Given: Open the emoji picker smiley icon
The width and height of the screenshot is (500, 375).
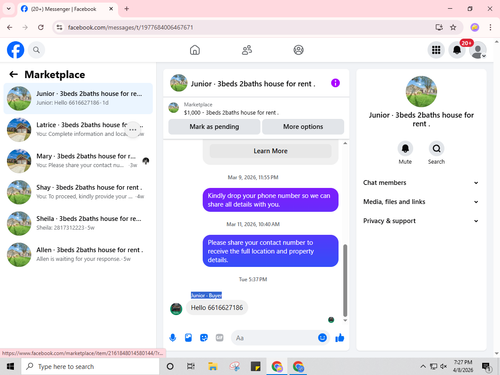Looking at the screenshot, I should pos(322,338).
